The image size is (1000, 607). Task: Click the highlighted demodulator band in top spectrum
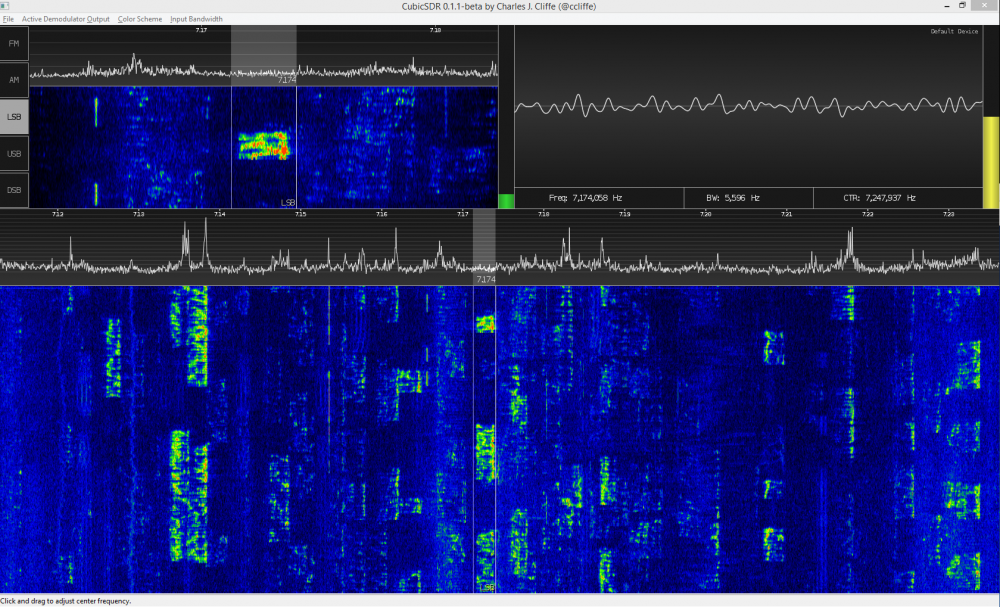(x=263, y=55)
